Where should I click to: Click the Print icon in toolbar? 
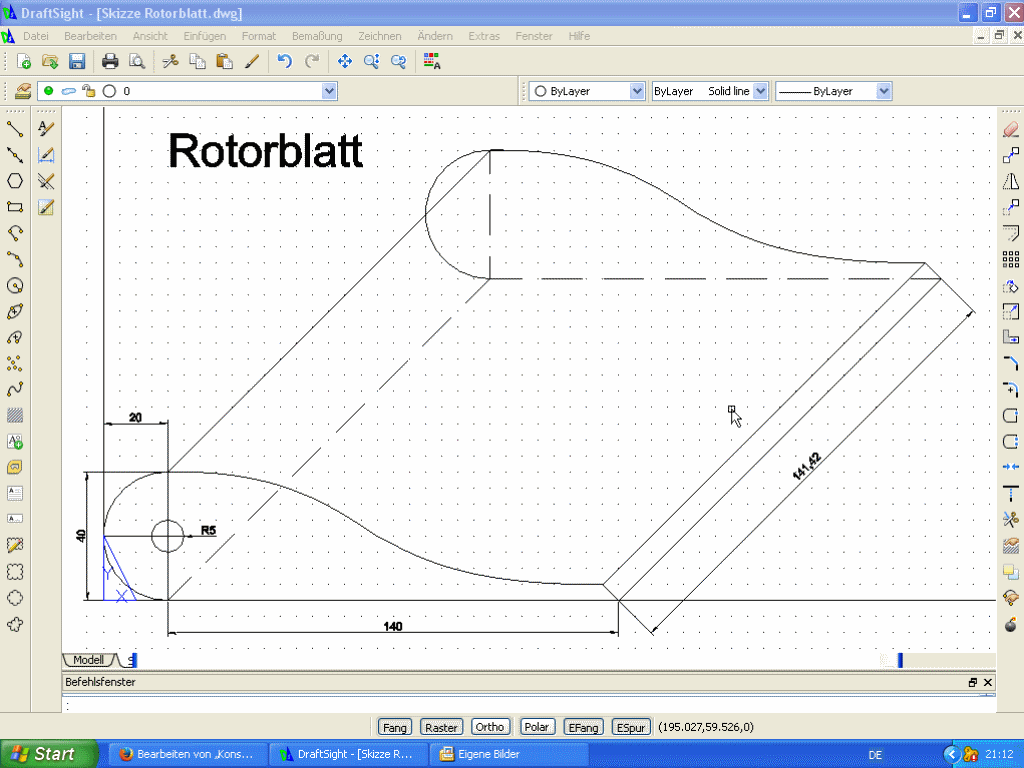(x=110, y=62)
